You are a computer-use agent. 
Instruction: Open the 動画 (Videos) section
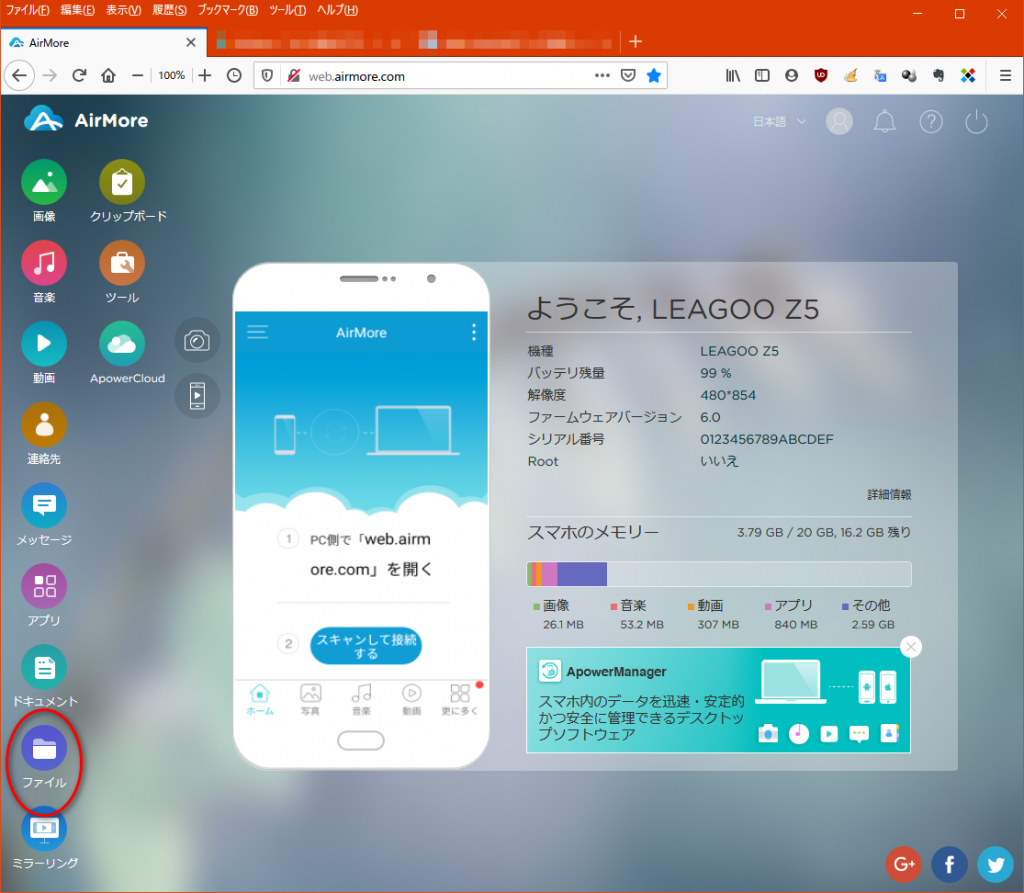[x=44, y=344]
